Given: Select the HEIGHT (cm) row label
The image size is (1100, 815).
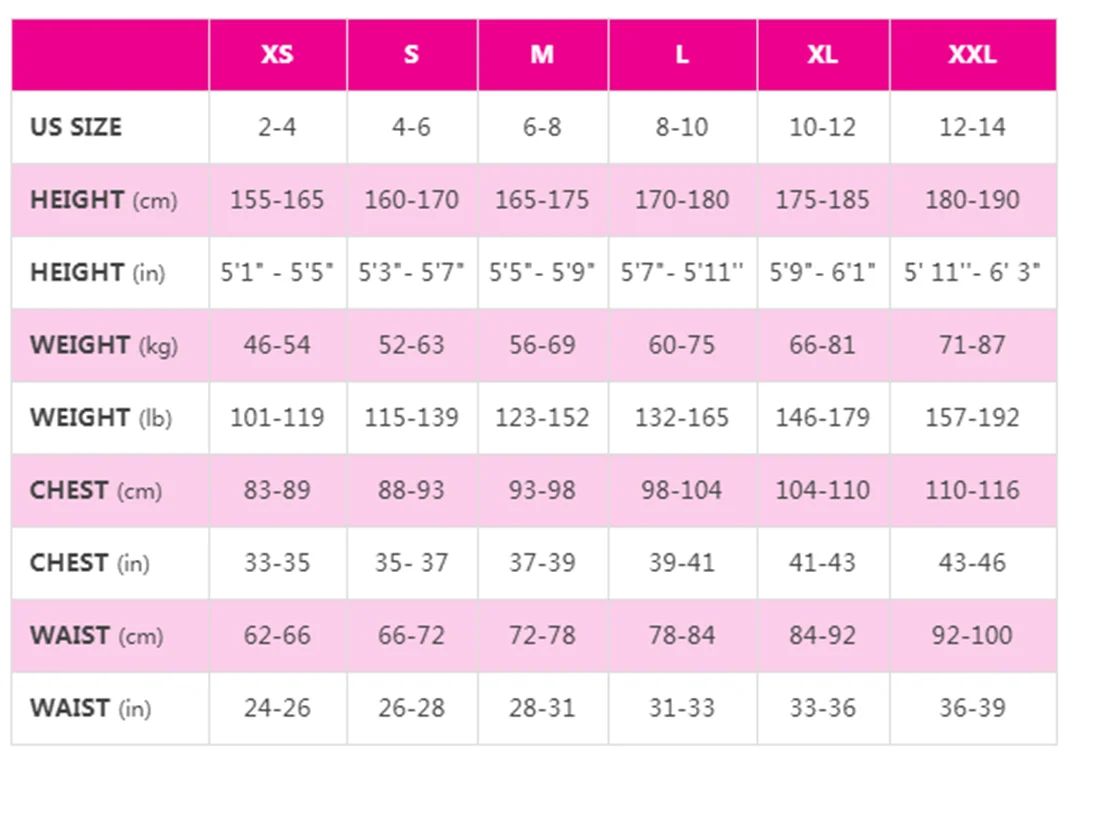Looking at the screenshot, I should 103,200.
